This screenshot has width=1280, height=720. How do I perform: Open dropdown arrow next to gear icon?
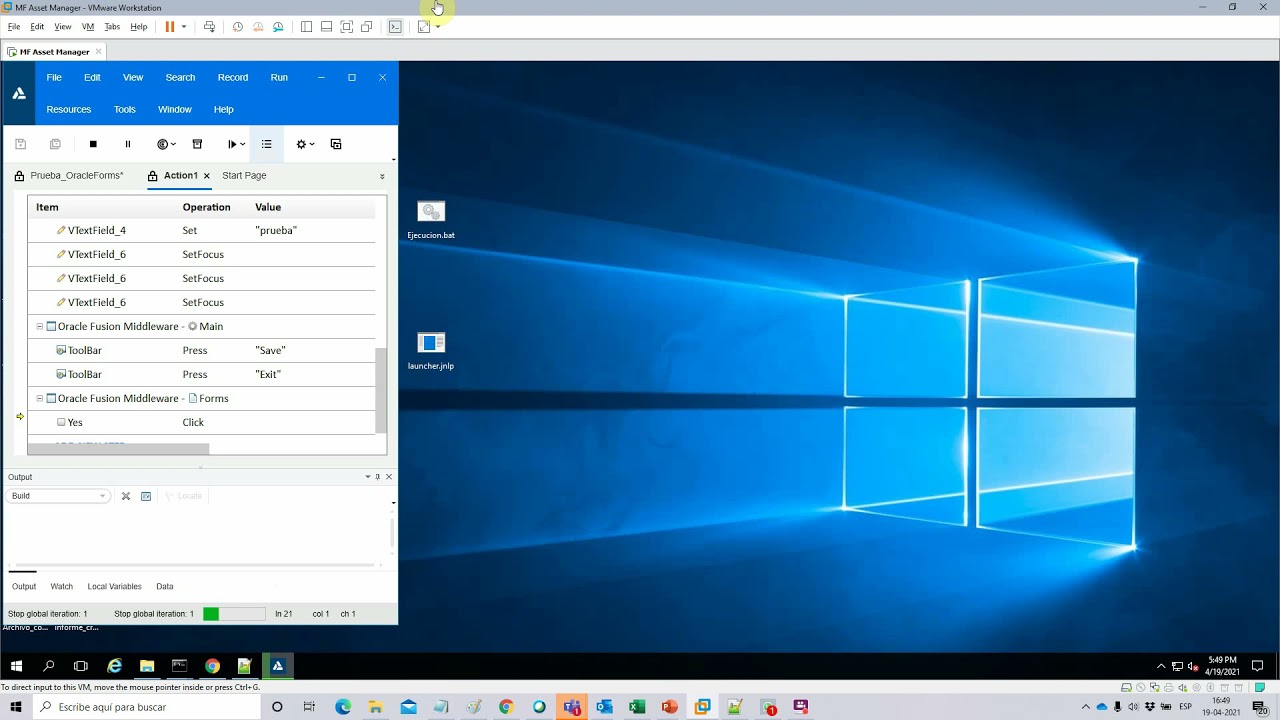312,144
